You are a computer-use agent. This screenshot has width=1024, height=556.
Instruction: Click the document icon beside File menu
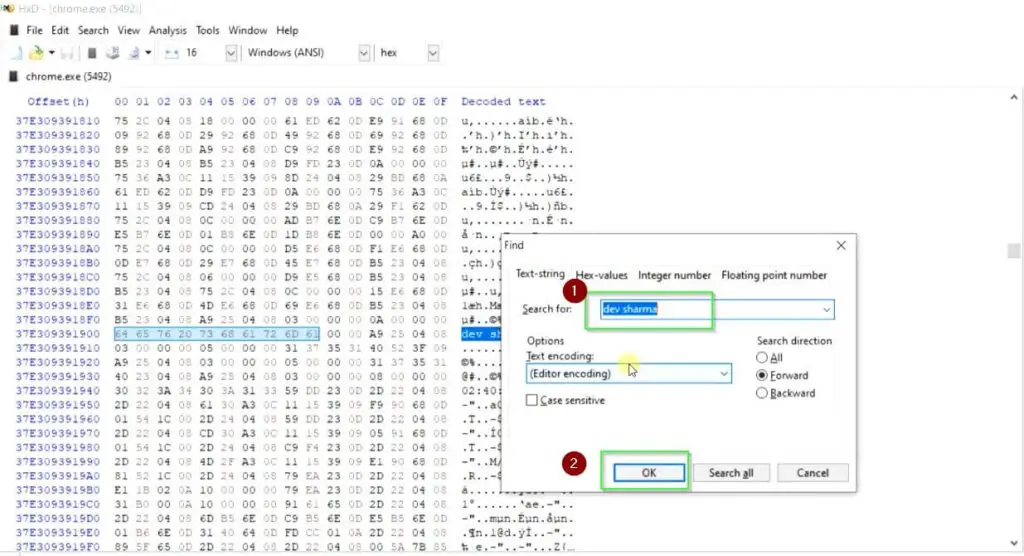click(14, 30)
